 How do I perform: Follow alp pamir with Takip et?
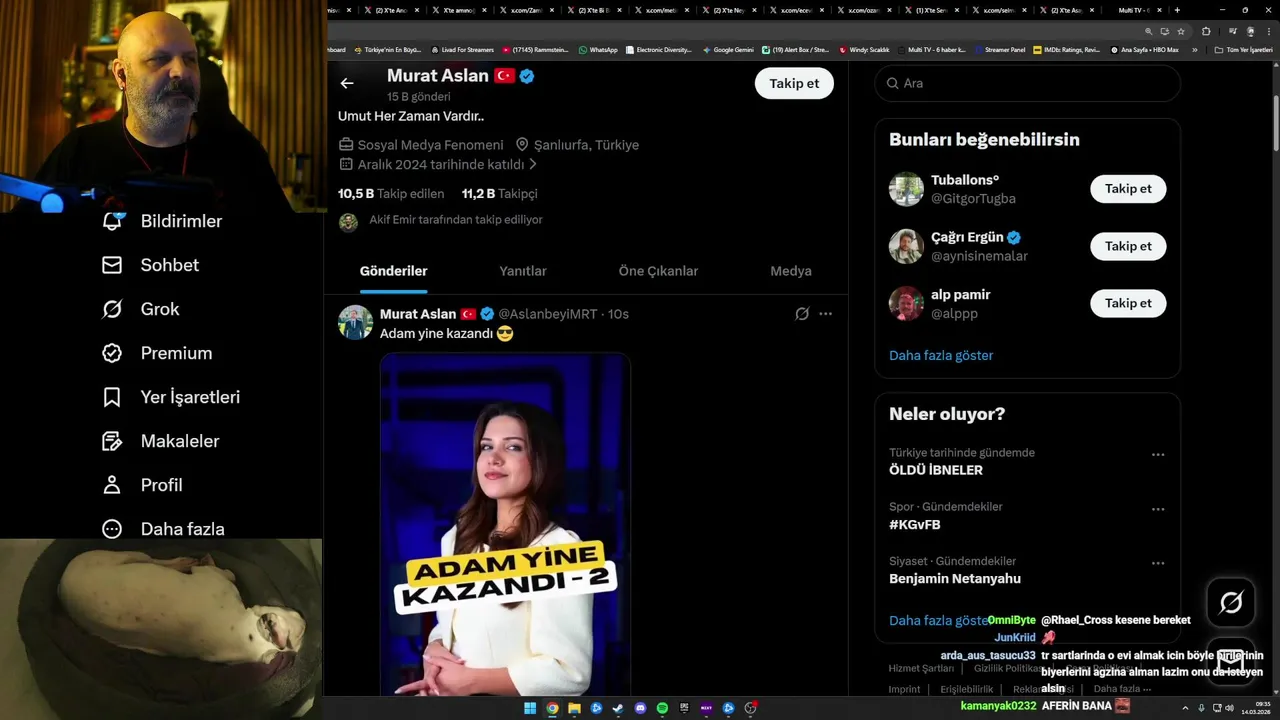tap(1128, 303)
